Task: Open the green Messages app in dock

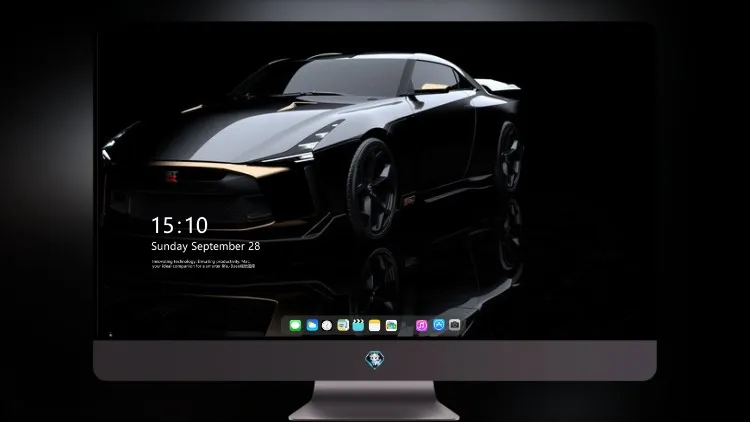Action: (295, 326)
